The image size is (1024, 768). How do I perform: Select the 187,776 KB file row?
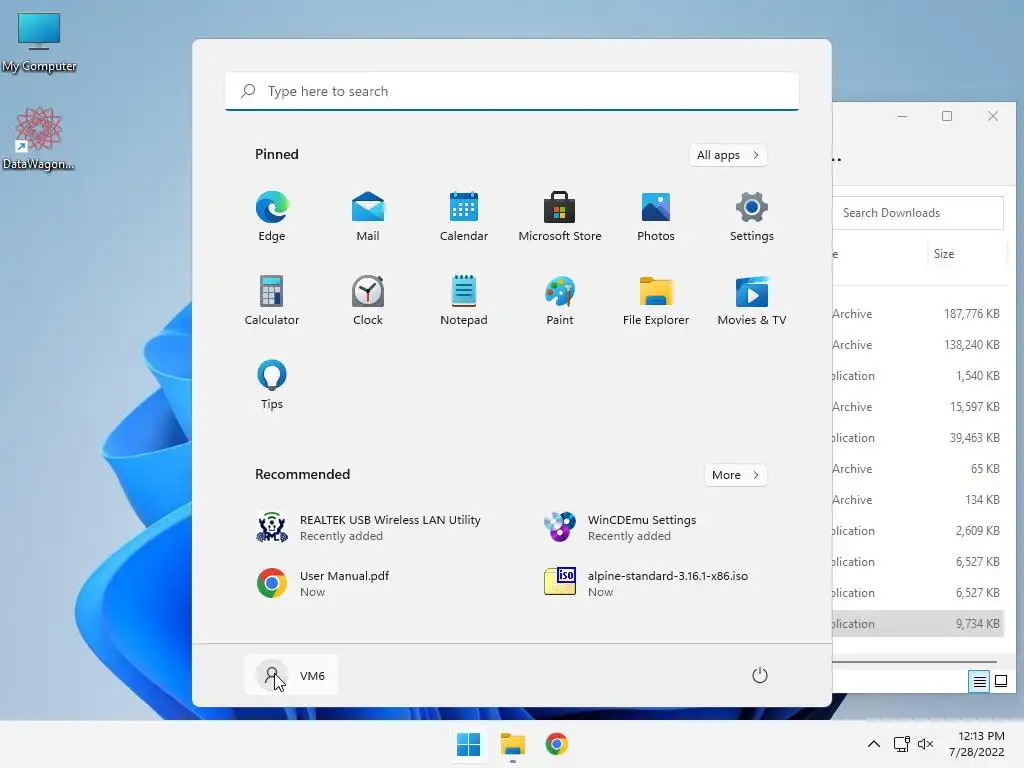pos(919,314)
